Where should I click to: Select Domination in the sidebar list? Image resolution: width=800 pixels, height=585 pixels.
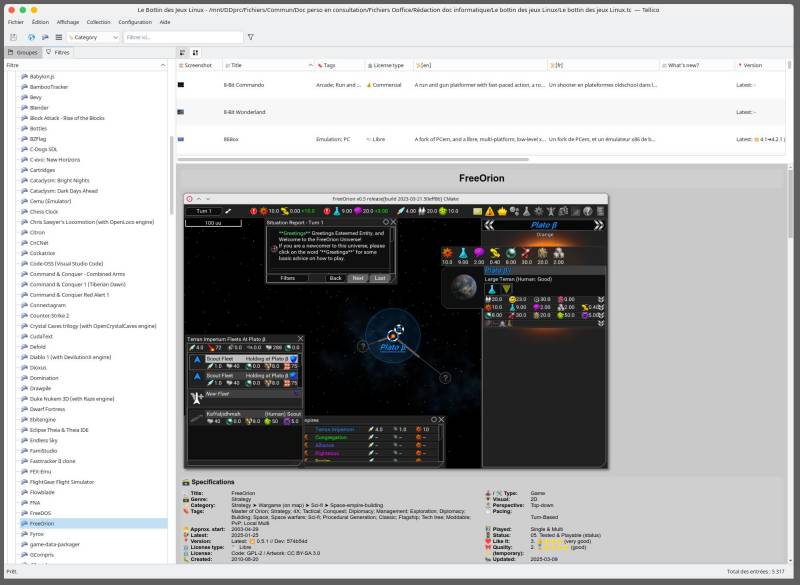[x=44, y=378]
